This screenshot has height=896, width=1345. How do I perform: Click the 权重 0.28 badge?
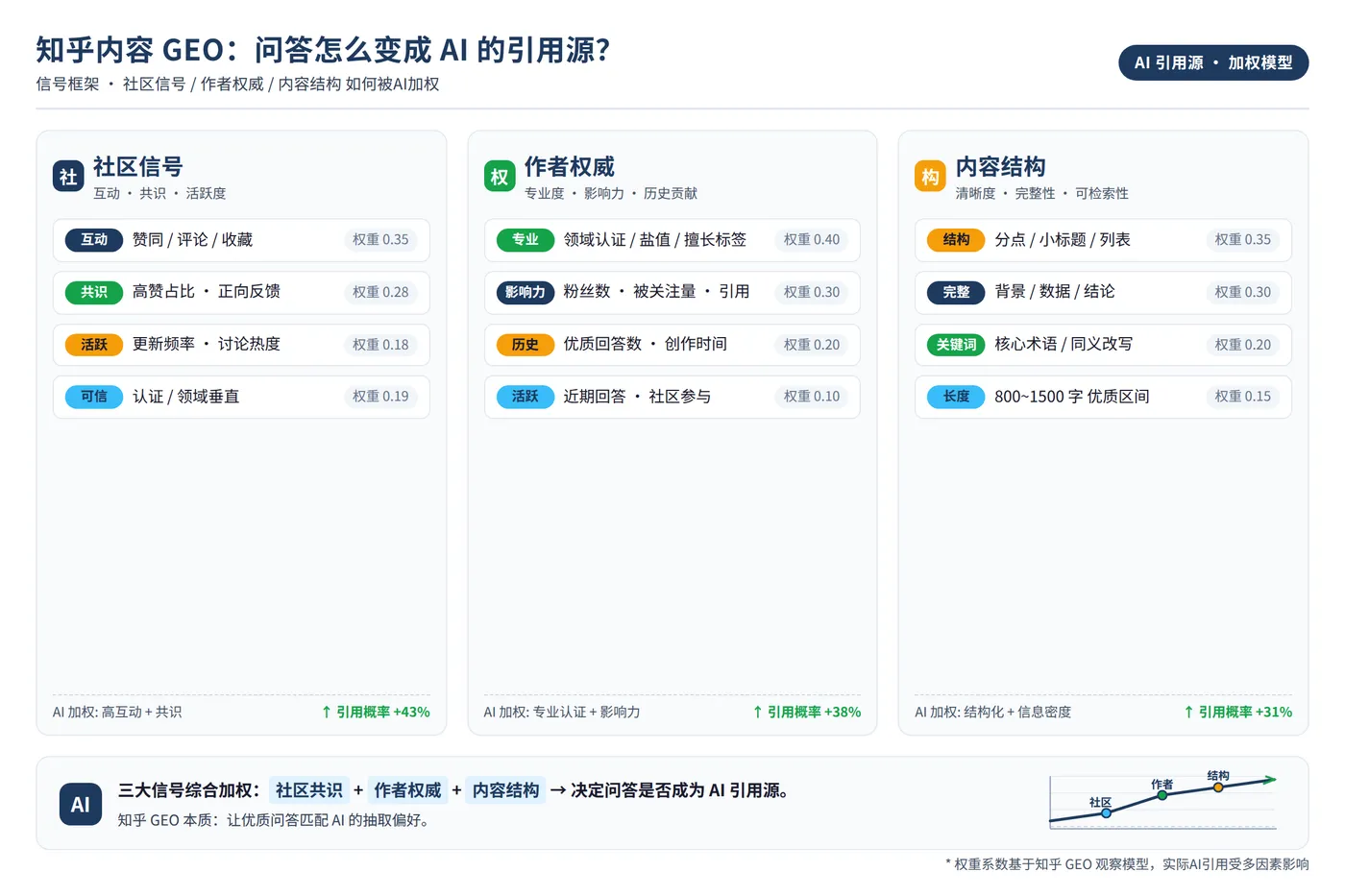tap(380, 292)
